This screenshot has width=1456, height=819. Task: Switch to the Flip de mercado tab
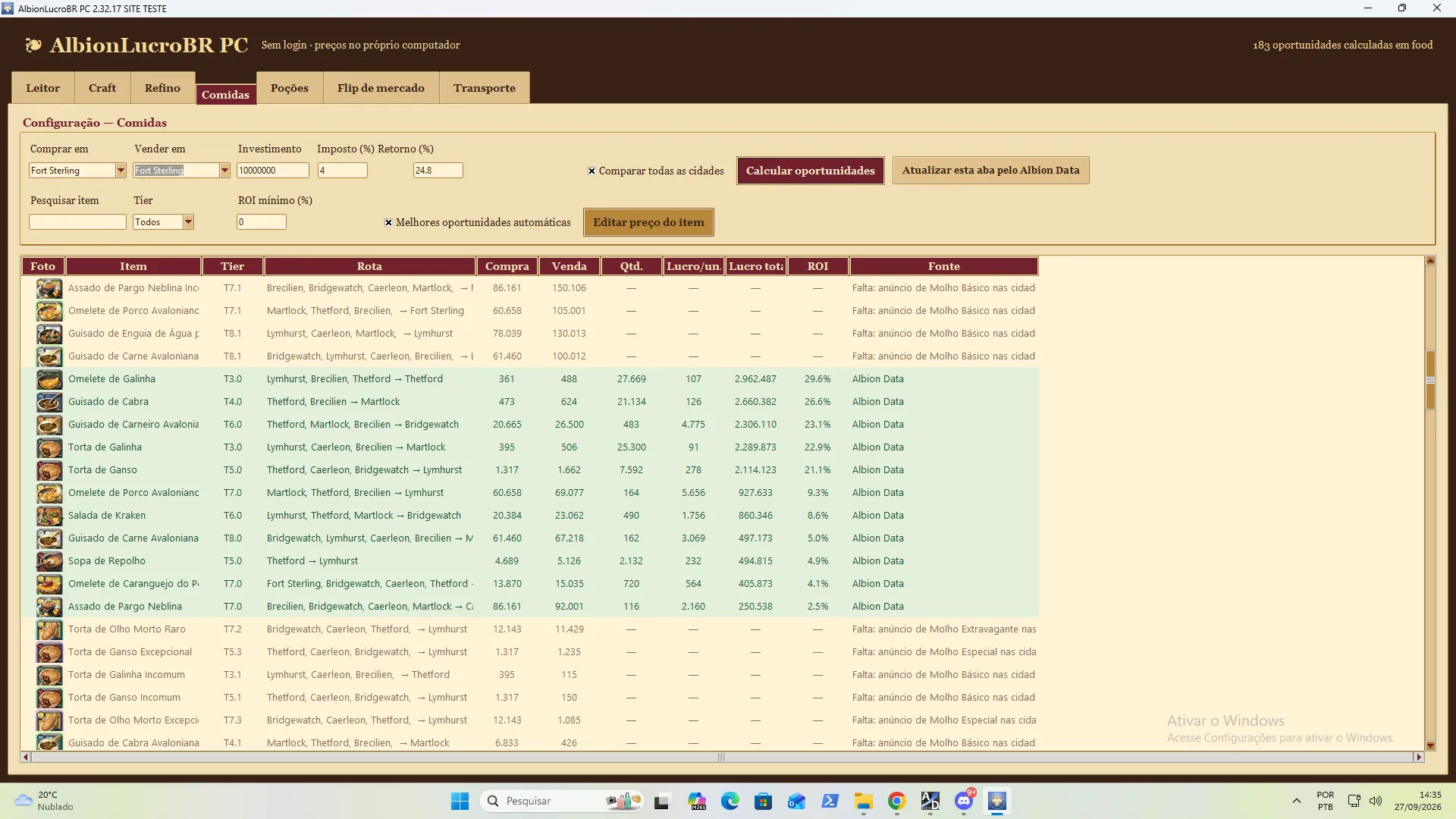pos(381,88)
